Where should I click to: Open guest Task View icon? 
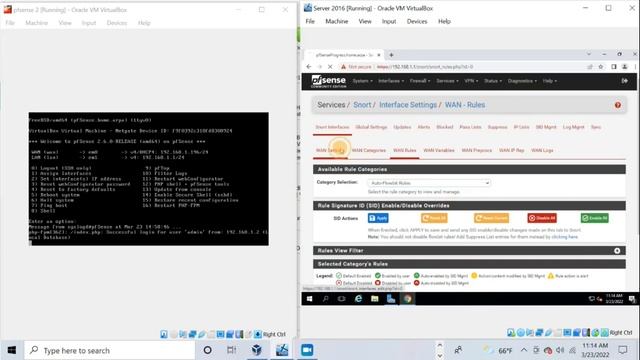click(342, 299)
